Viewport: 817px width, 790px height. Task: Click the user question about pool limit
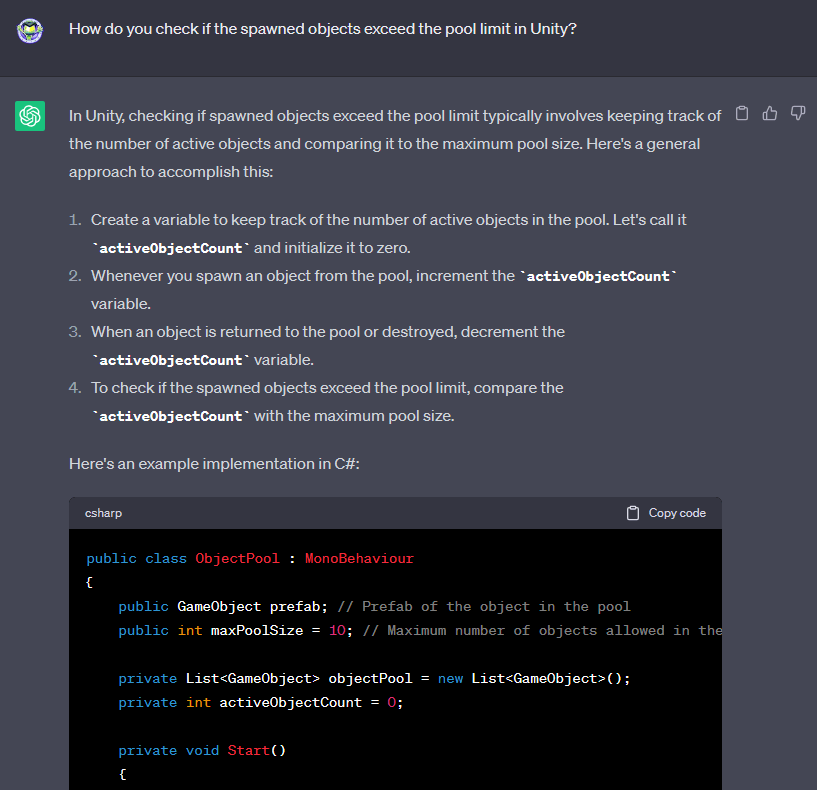tap(322, 29)
